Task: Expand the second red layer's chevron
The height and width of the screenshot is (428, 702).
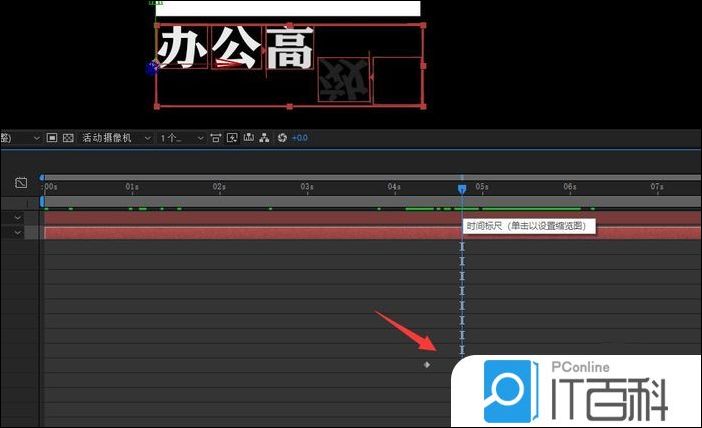Action: [17, 233]
